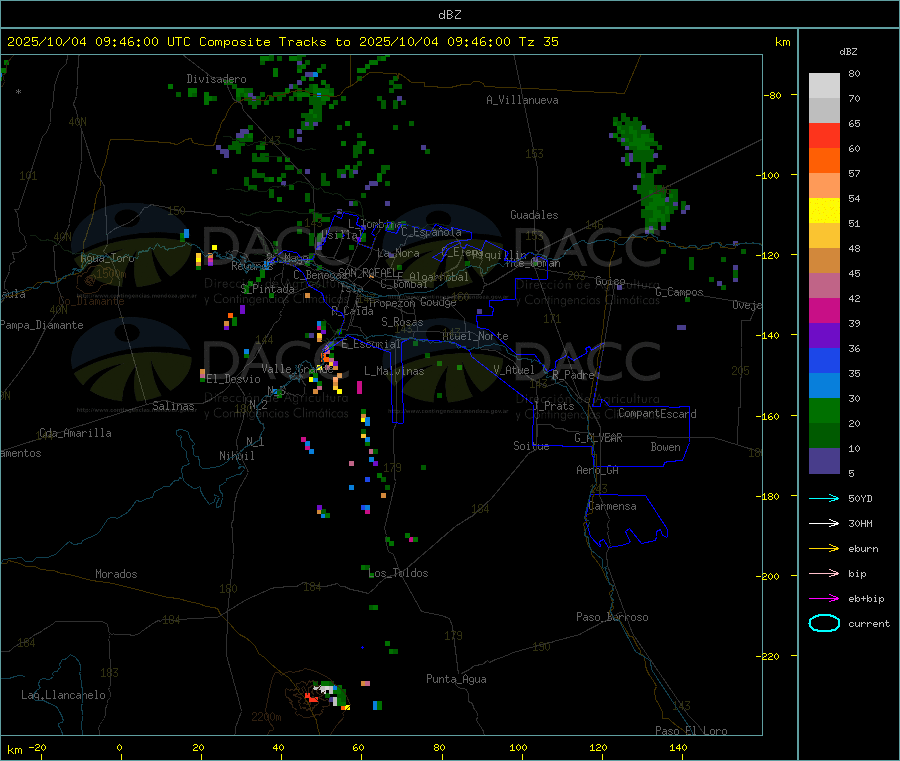Click the magenta 39-42 dBZ legend swatch
This screenshot has height=761, width=900.
point(824,310)
